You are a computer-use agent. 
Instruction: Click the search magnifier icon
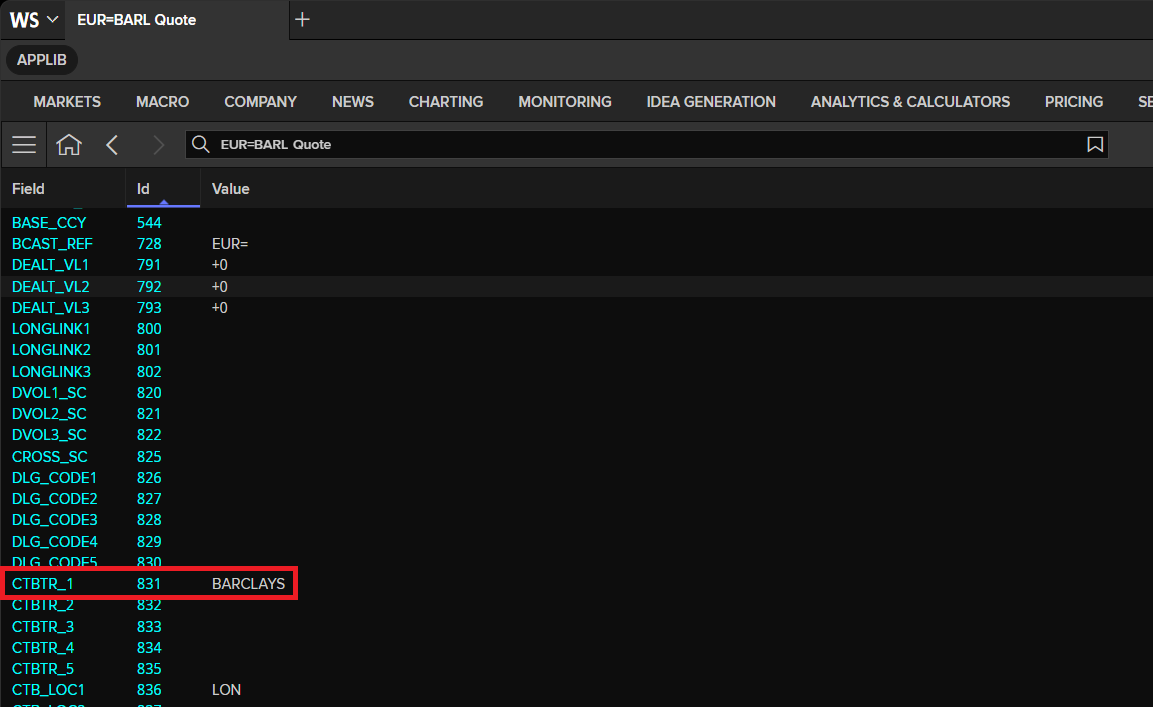coord(201,144)
